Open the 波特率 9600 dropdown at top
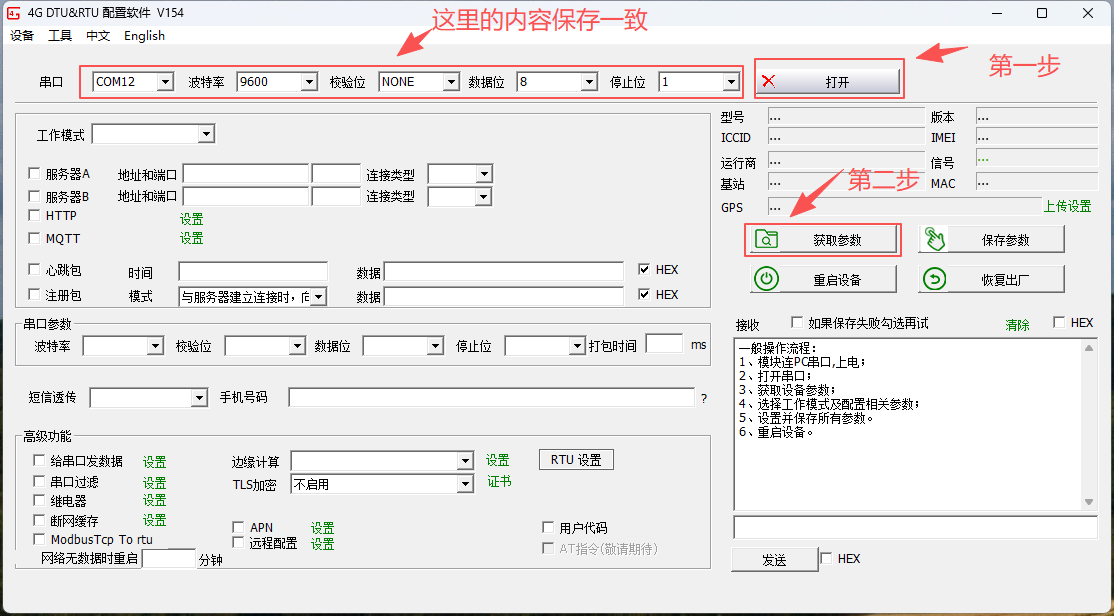 (310, 82)
